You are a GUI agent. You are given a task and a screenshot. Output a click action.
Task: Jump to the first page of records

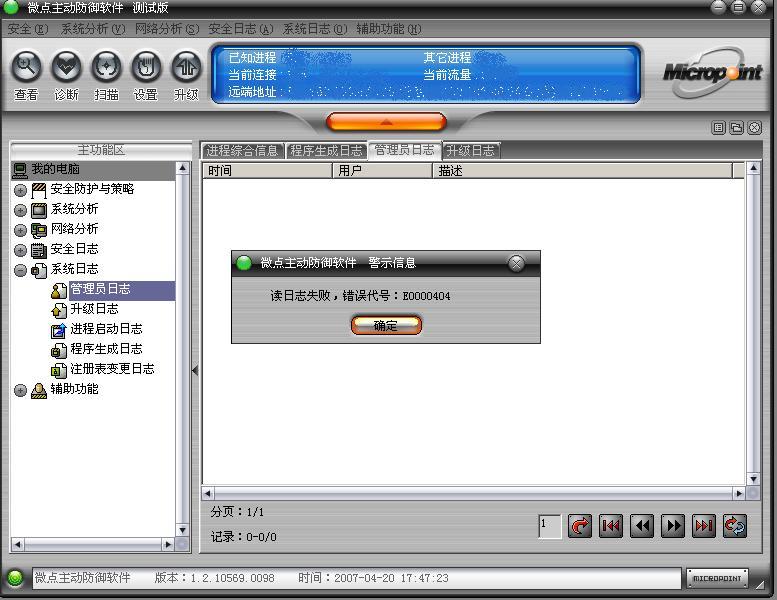point(610,526)
